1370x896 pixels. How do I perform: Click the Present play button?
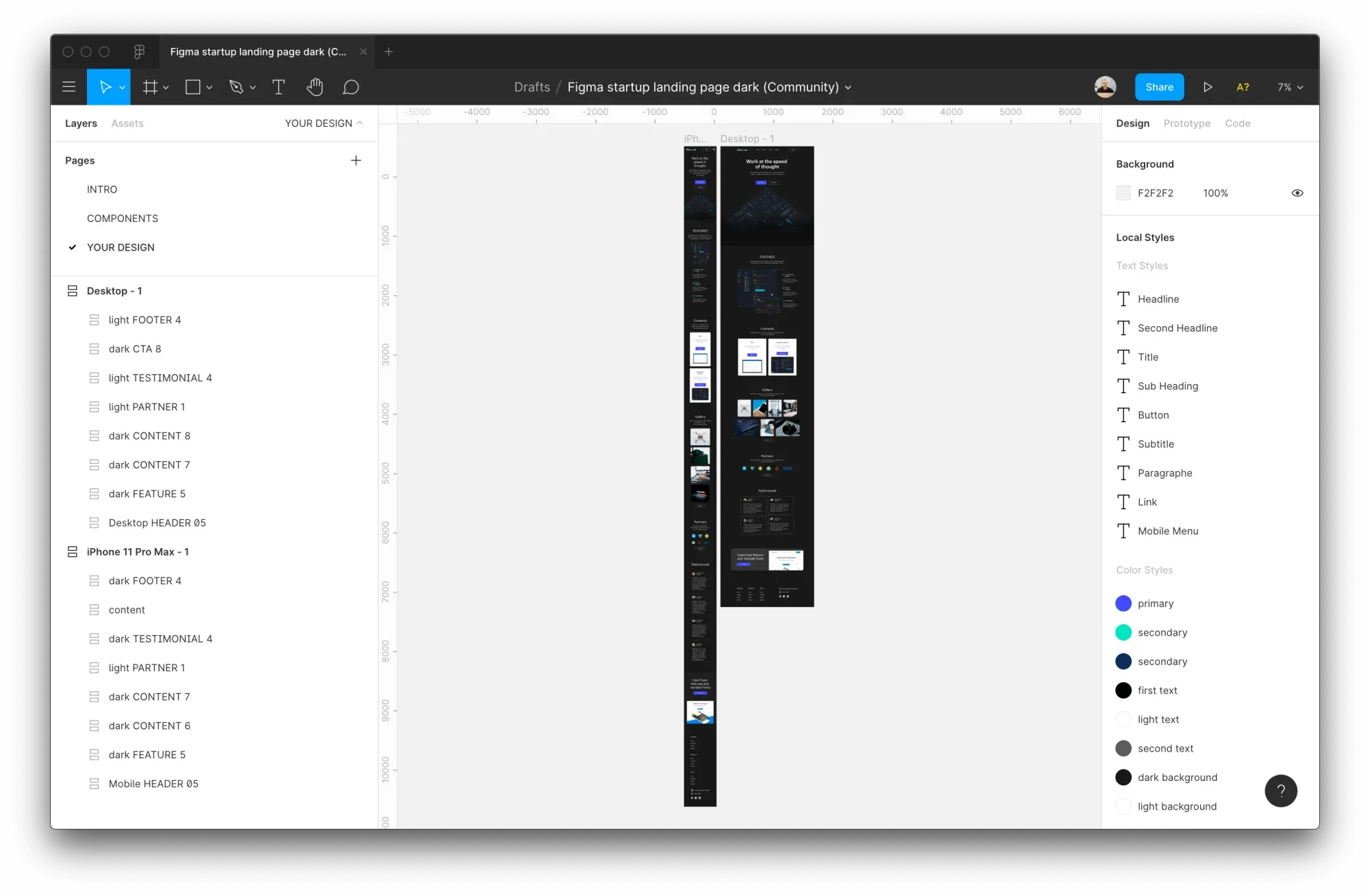1208,87
